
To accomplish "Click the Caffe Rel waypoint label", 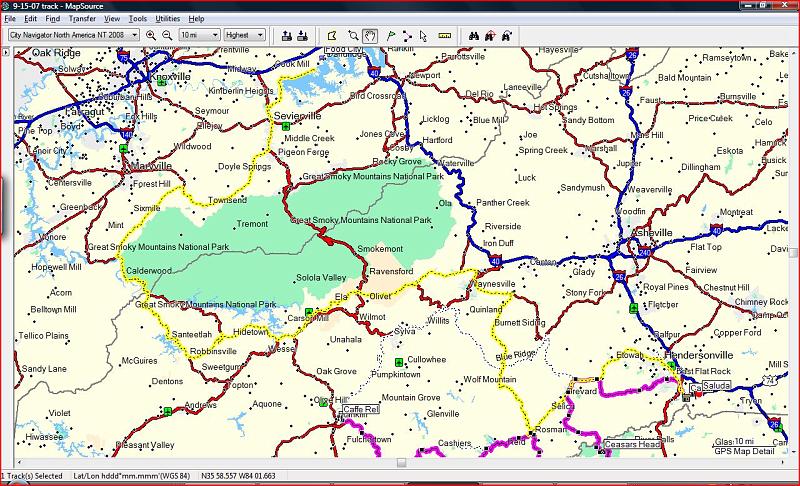I will (361, 409).
